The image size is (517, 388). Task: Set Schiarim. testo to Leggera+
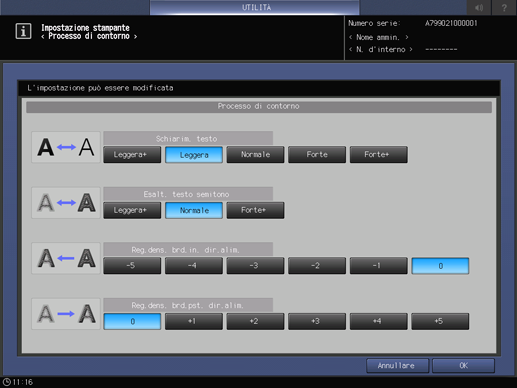132,155
